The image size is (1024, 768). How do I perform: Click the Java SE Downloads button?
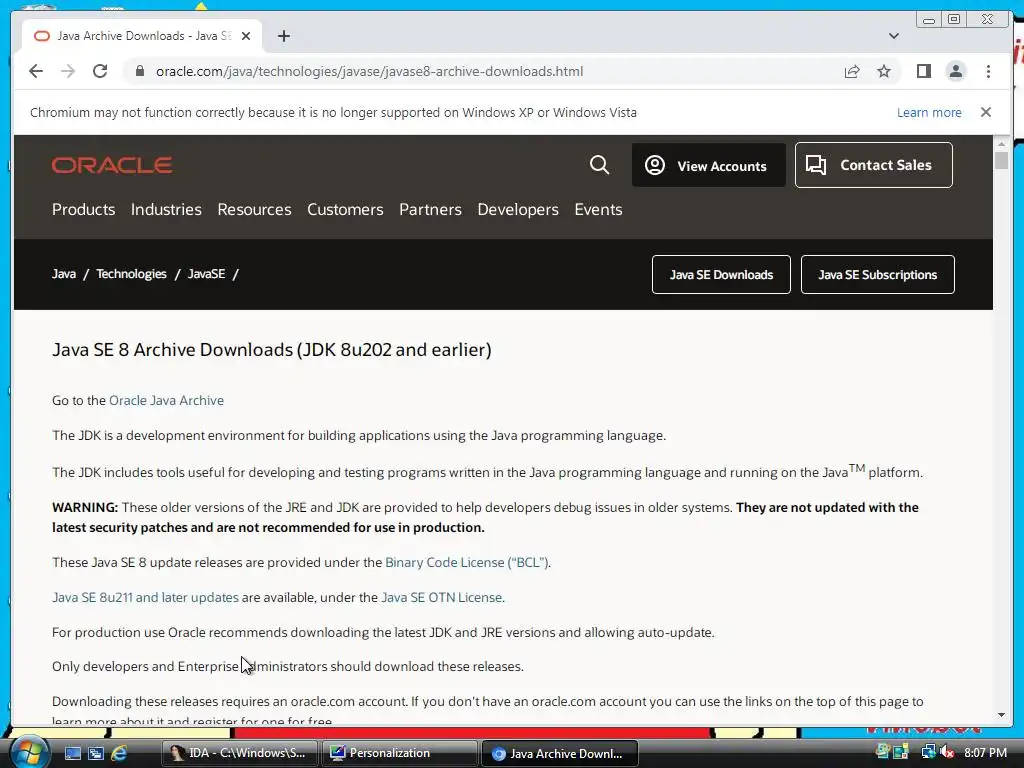(x=721, y=274)
